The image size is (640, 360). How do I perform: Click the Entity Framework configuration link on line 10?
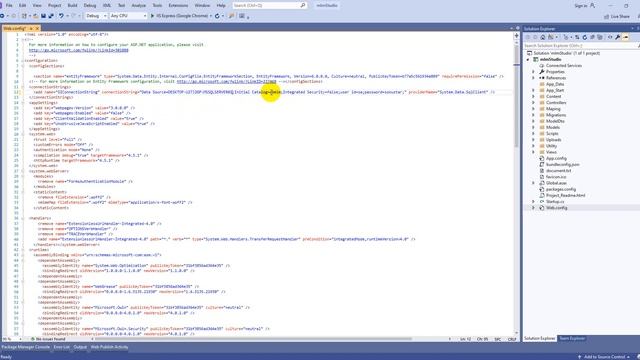click(x=227, y=81)
